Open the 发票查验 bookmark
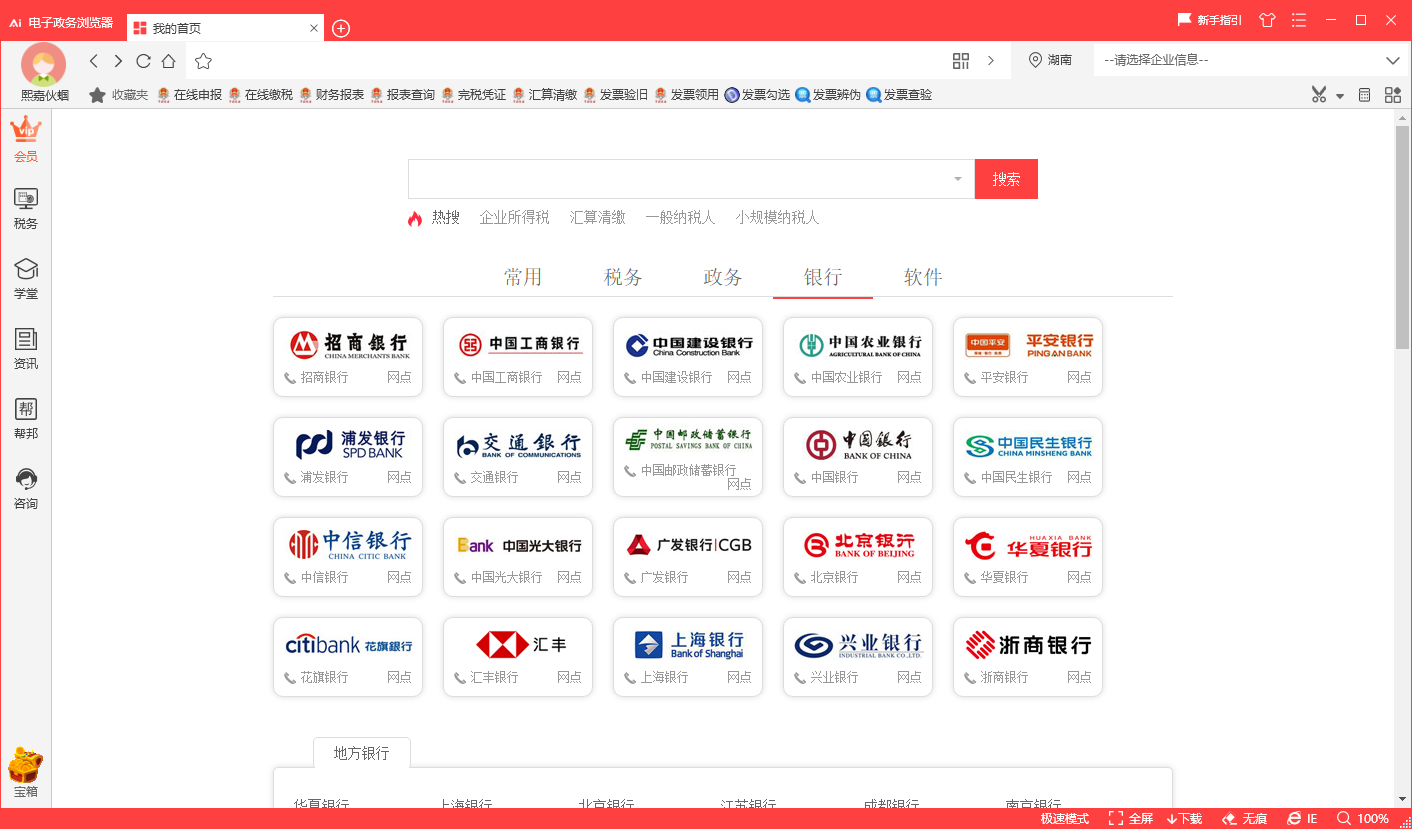Screen dimensions: 1412x829 (899, 95)
